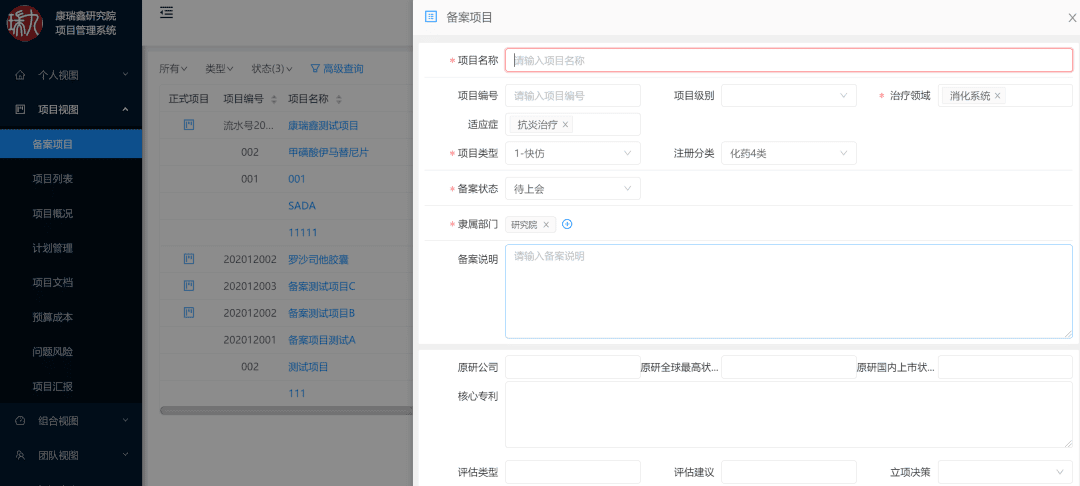The height and width of the screenshot is (486, 1080).
Task: Click the 项目名称 input field
Action: [789, 60]
